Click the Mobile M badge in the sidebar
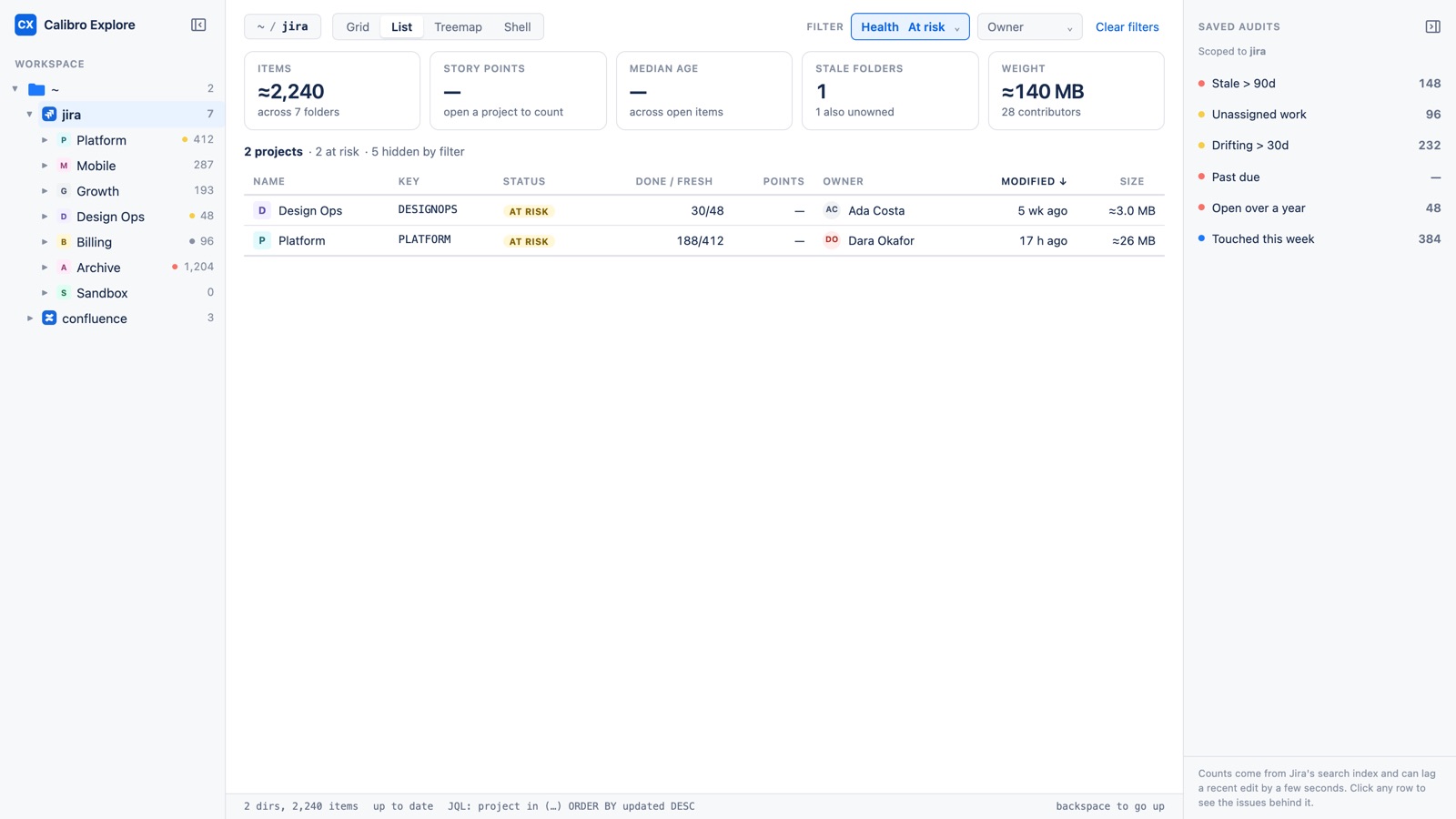This screenshot has height=819, width=1456. 64,166
